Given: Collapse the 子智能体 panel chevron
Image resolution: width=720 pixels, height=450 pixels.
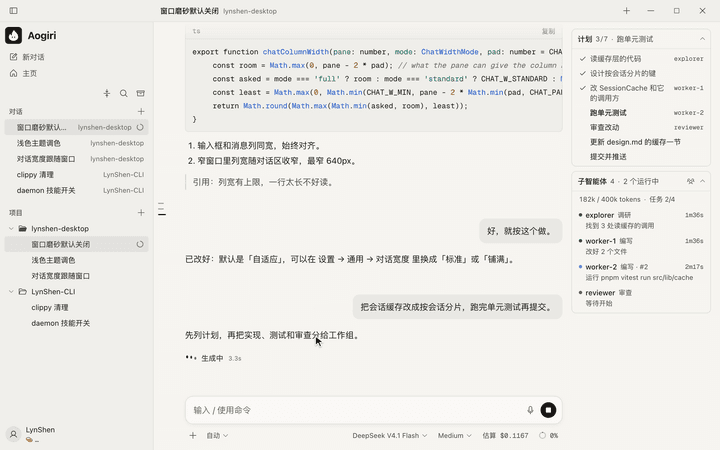Looking at the screenshot, I should (702, 181).
